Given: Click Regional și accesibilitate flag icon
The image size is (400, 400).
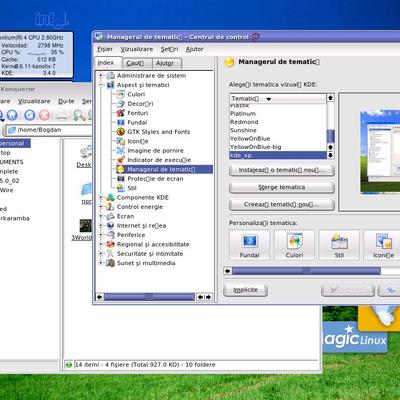Looking at the screenshot, I should [110, 244].
